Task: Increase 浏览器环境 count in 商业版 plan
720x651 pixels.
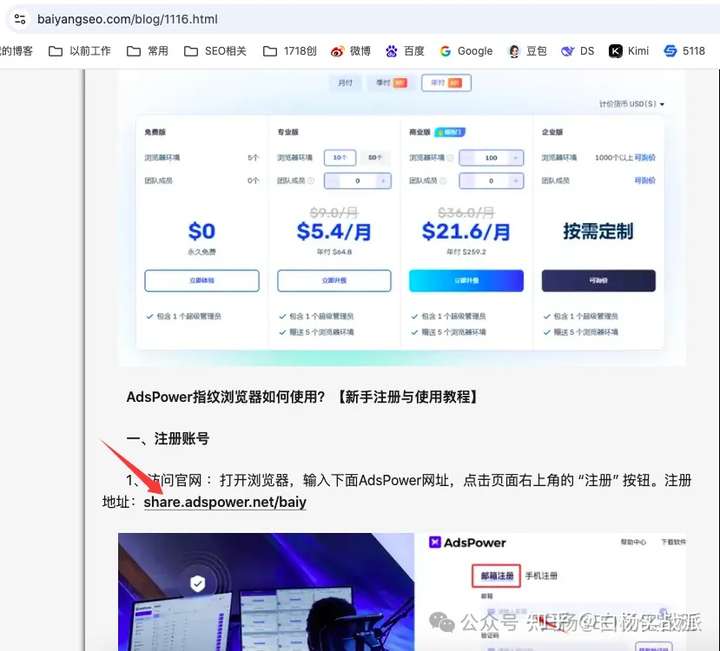Action: tap(516, 158)
